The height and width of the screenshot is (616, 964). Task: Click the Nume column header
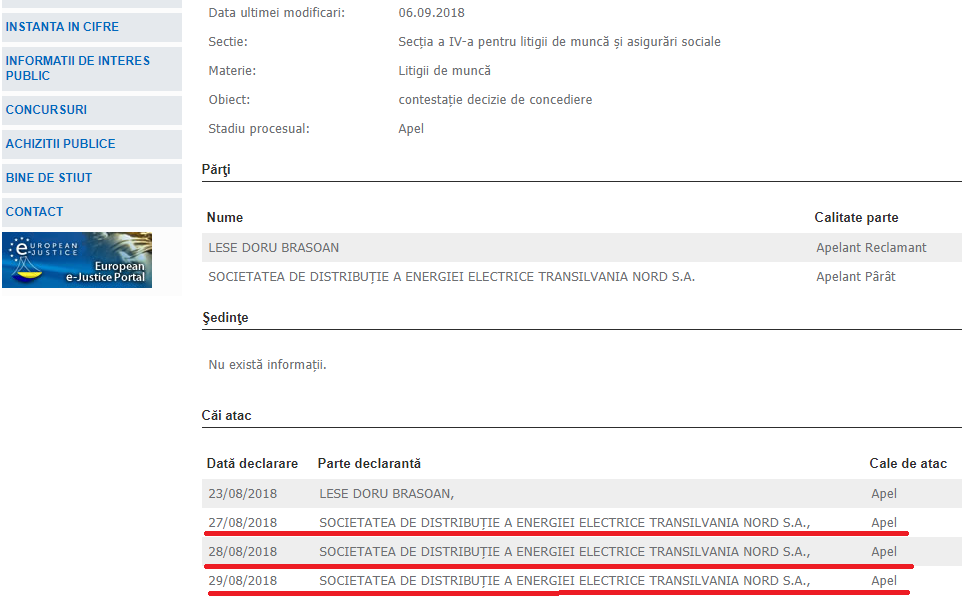(225, 218)
